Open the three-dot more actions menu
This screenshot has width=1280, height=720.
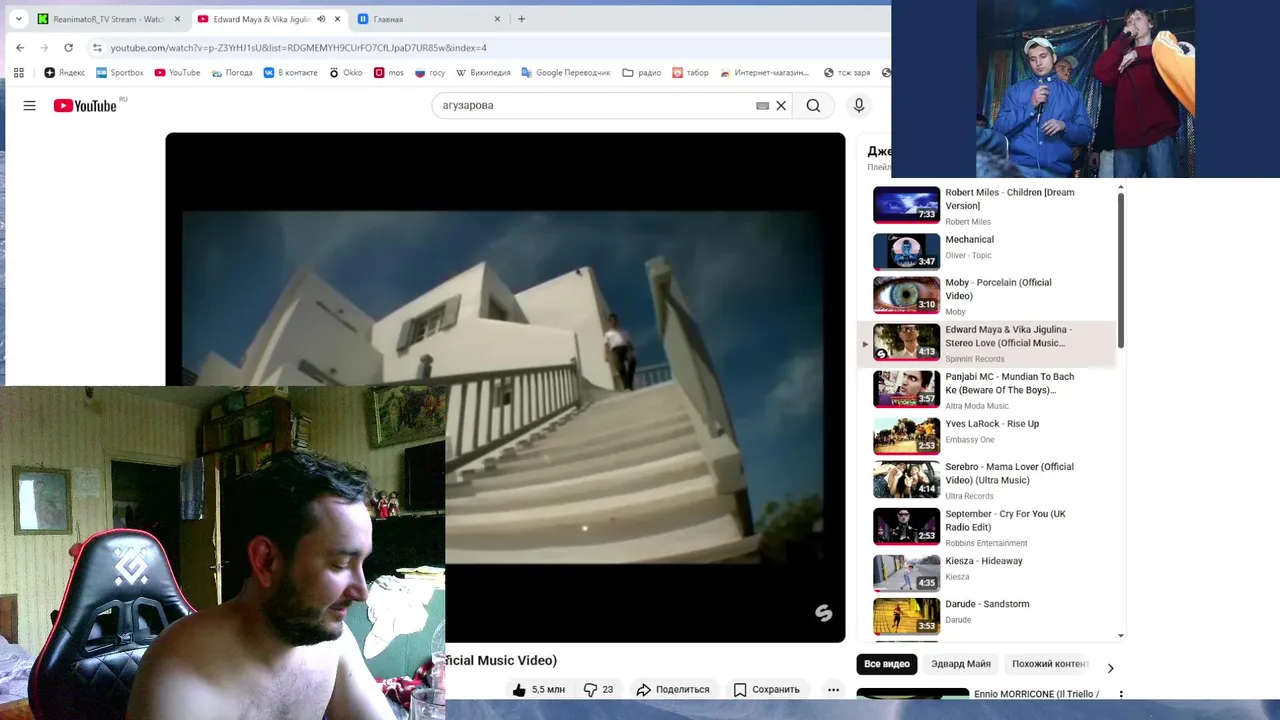point(833,689)
